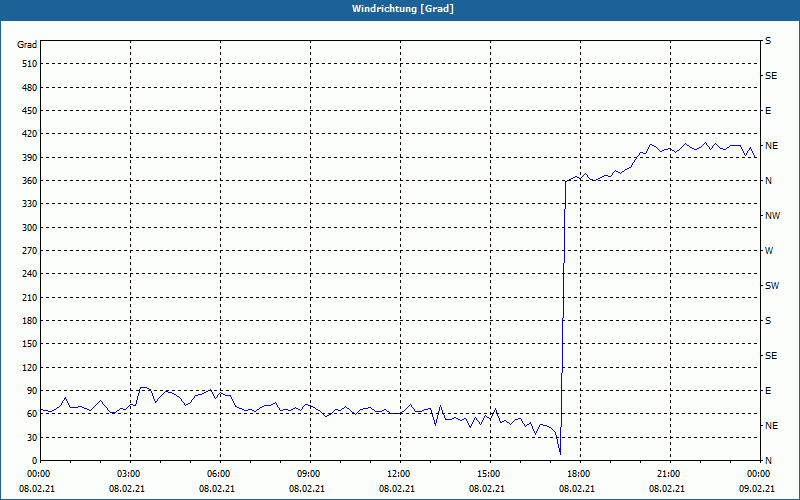Image resolution: width=800 pixels, height=500 pixels.
Task: Select the 450 y-axis label
Action: [30, 111]
